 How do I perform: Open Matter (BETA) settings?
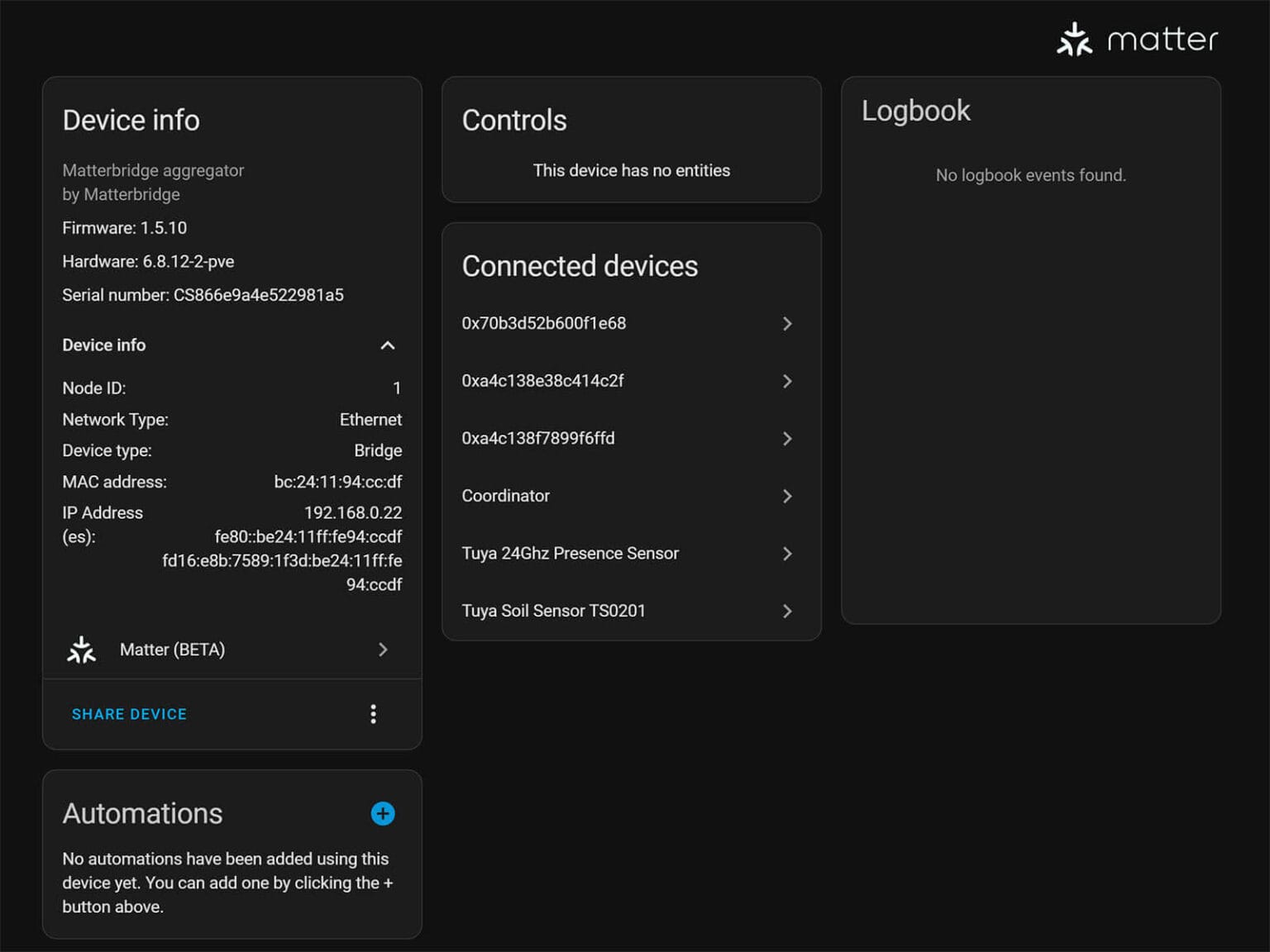pyautogui.click(x=232, y=650)
